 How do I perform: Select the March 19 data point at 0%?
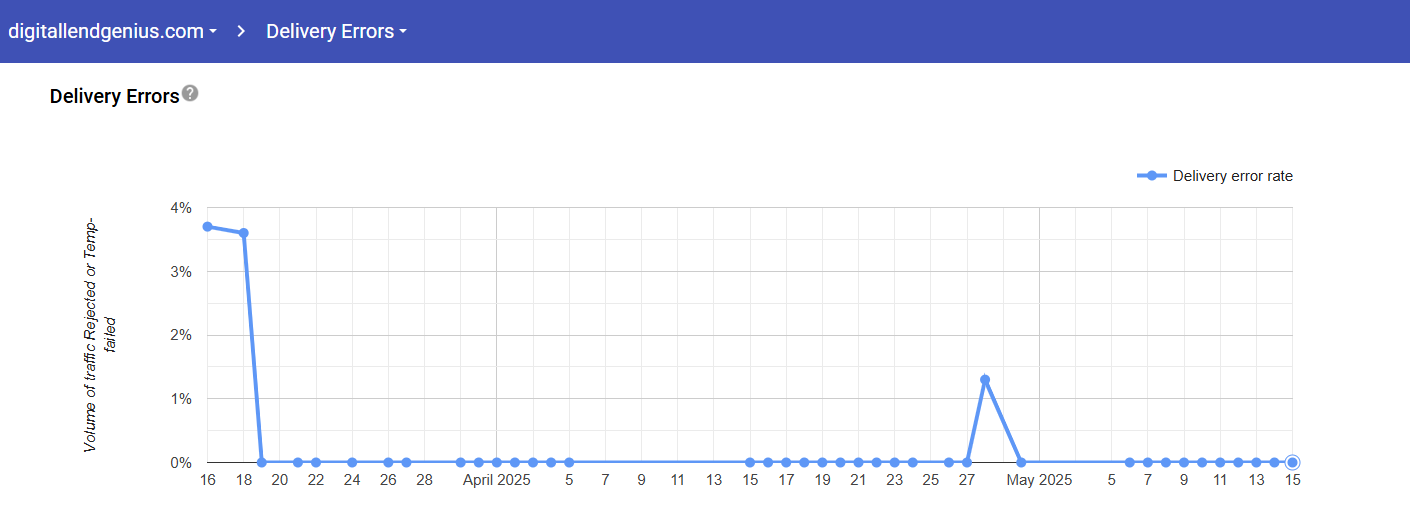262,462
